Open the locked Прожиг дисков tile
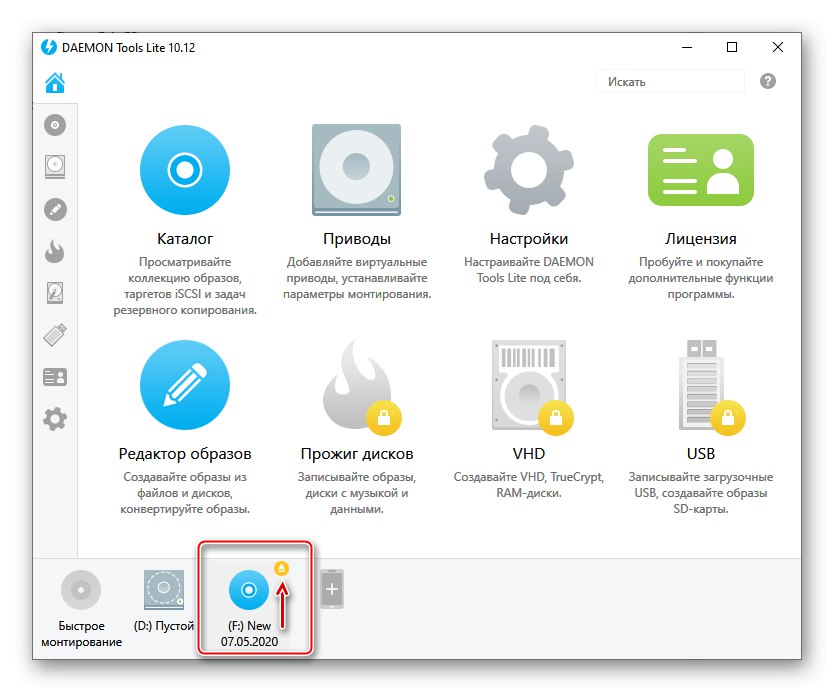The height and width of the screenshot is (692, 834). click(x=360, y=386)
